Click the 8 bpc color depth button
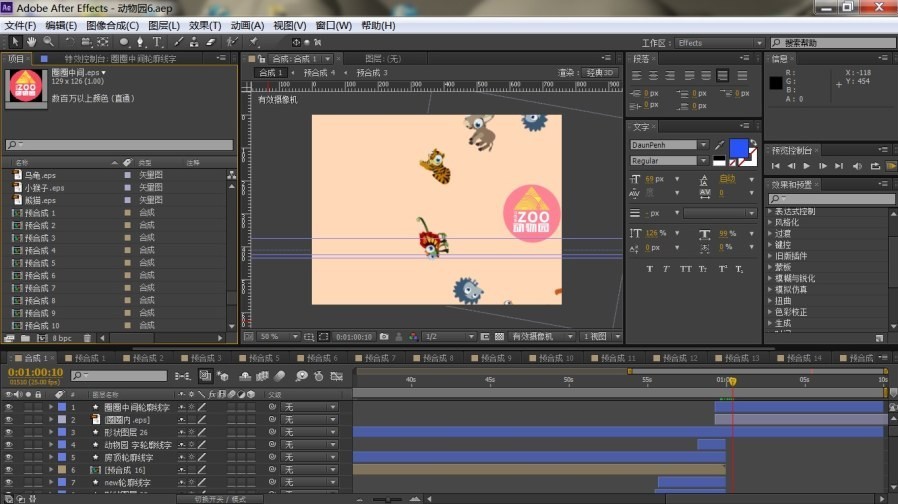This screenshot has height=504, width=898. [60, 338]
